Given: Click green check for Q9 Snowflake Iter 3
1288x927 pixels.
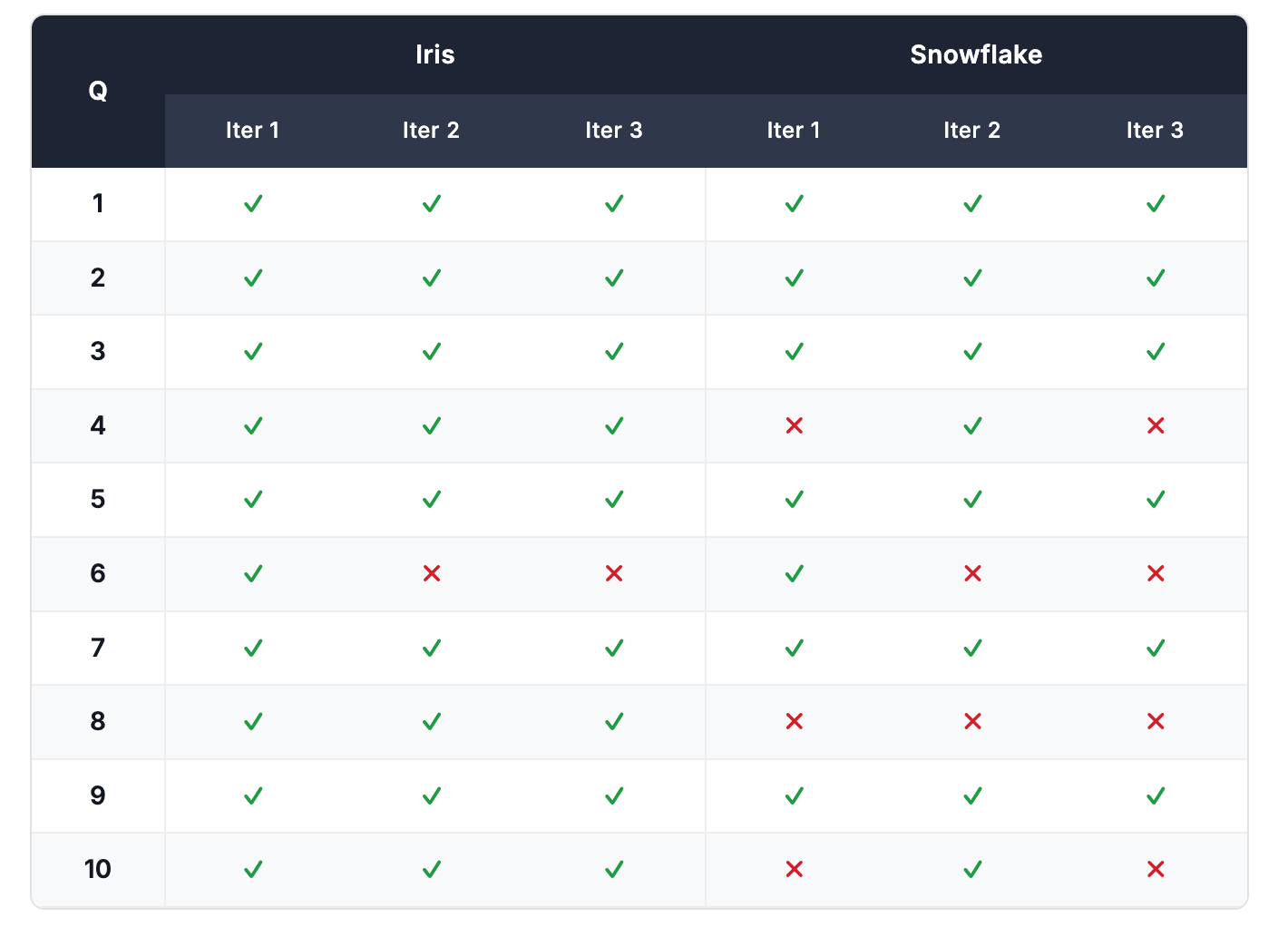Looking at the screenshot, I should click(x=1156, y=795).
